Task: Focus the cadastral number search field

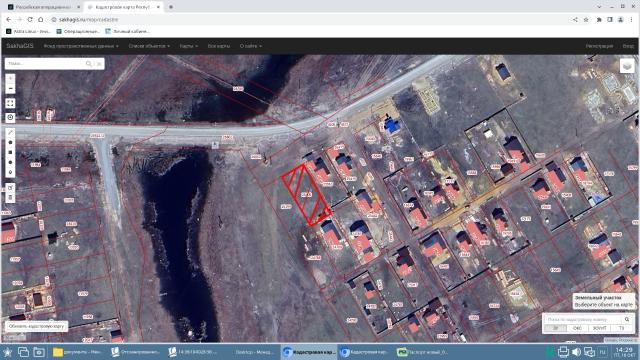Action: click(x=582, y=319)
